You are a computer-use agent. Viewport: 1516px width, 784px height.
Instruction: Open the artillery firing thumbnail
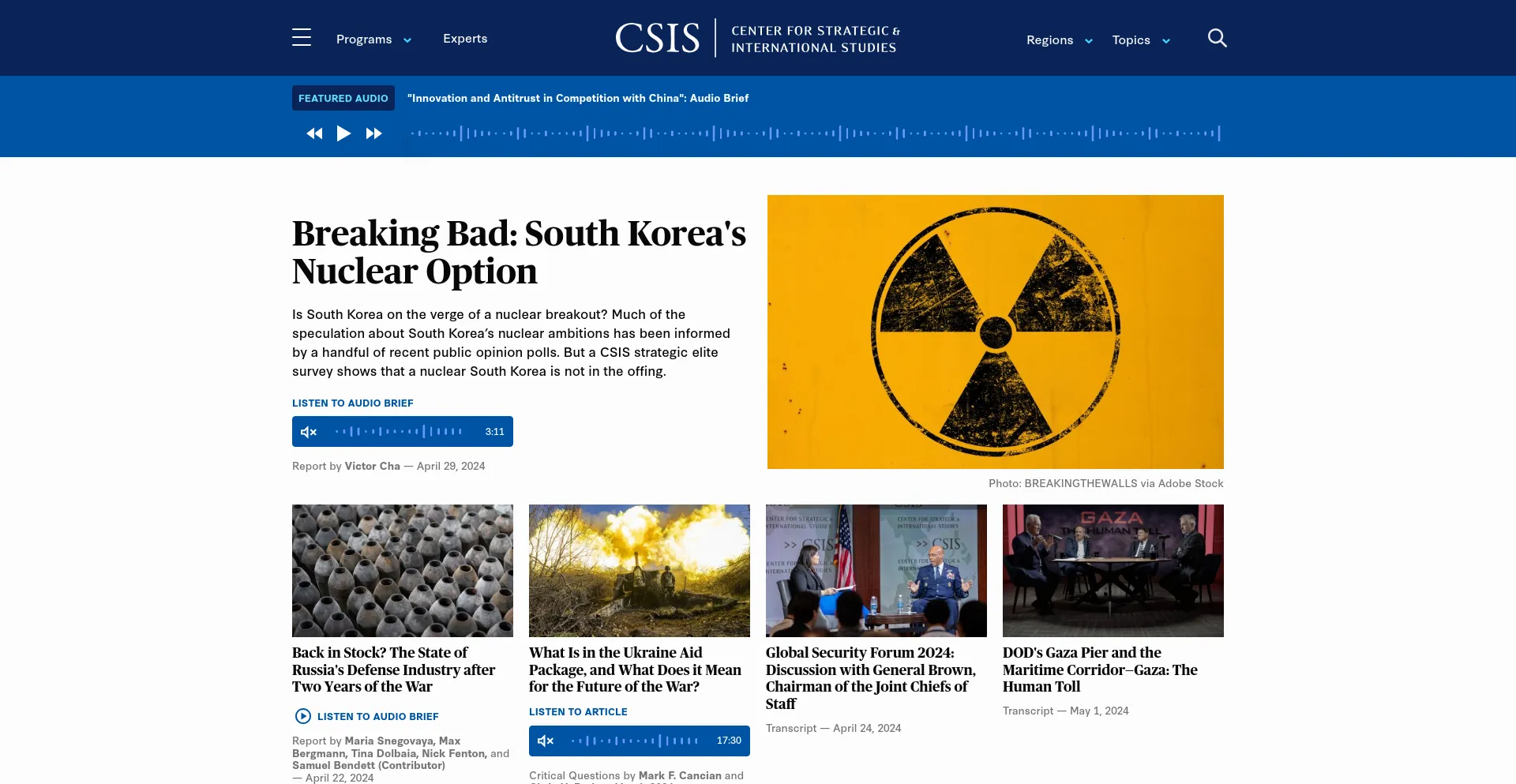tap(640, 571)
